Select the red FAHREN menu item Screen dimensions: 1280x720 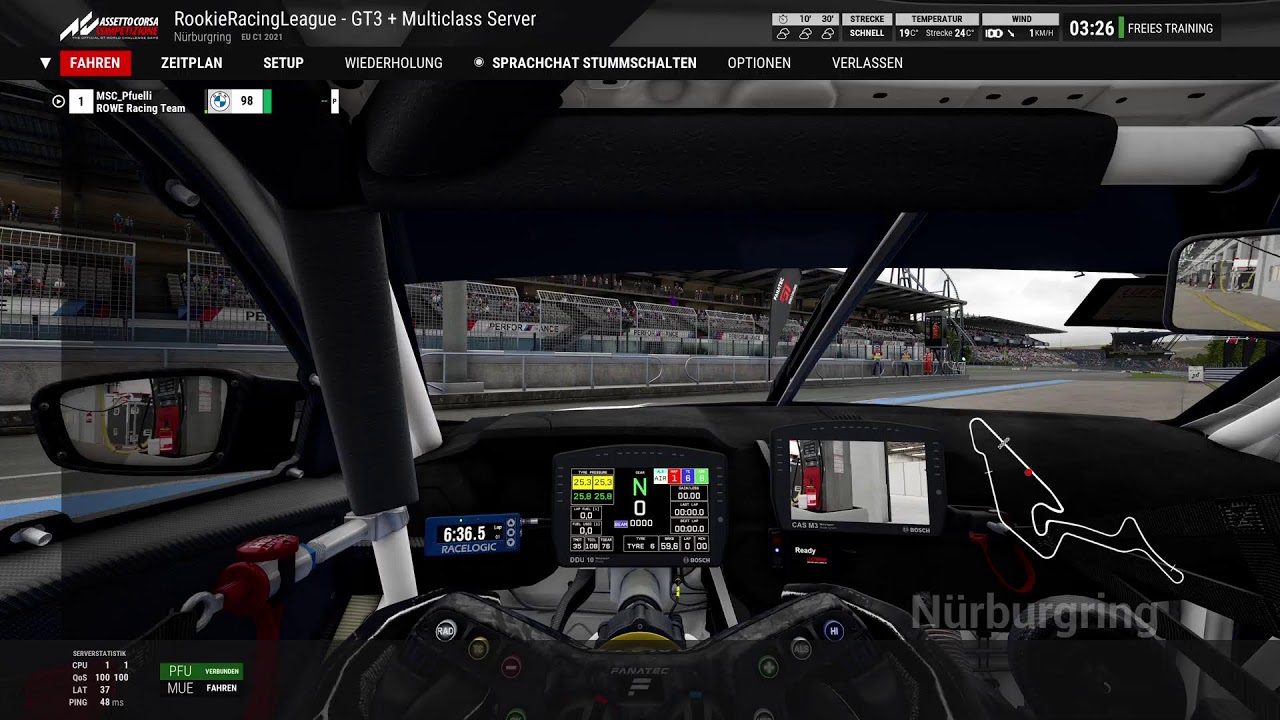(x=95, y=63)
